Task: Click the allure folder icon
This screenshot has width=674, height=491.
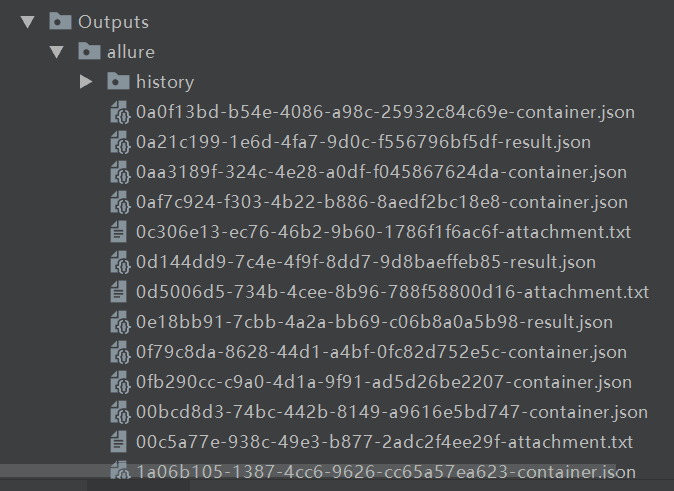Action: (x=89, y=51)
